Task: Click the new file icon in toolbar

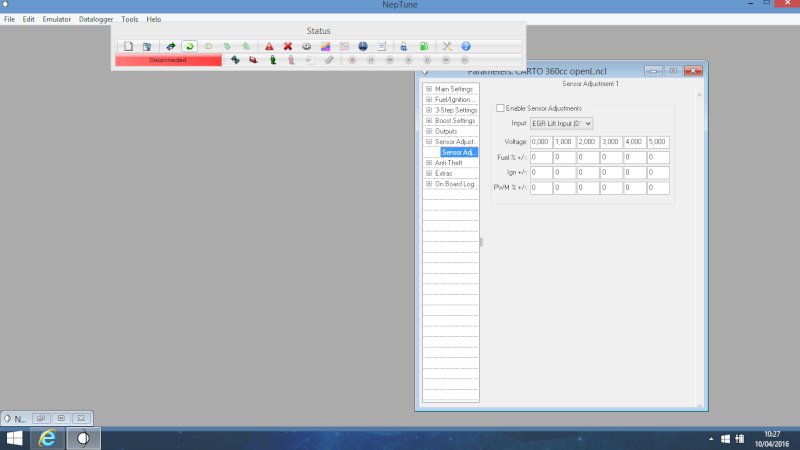Action: (128, 46)
